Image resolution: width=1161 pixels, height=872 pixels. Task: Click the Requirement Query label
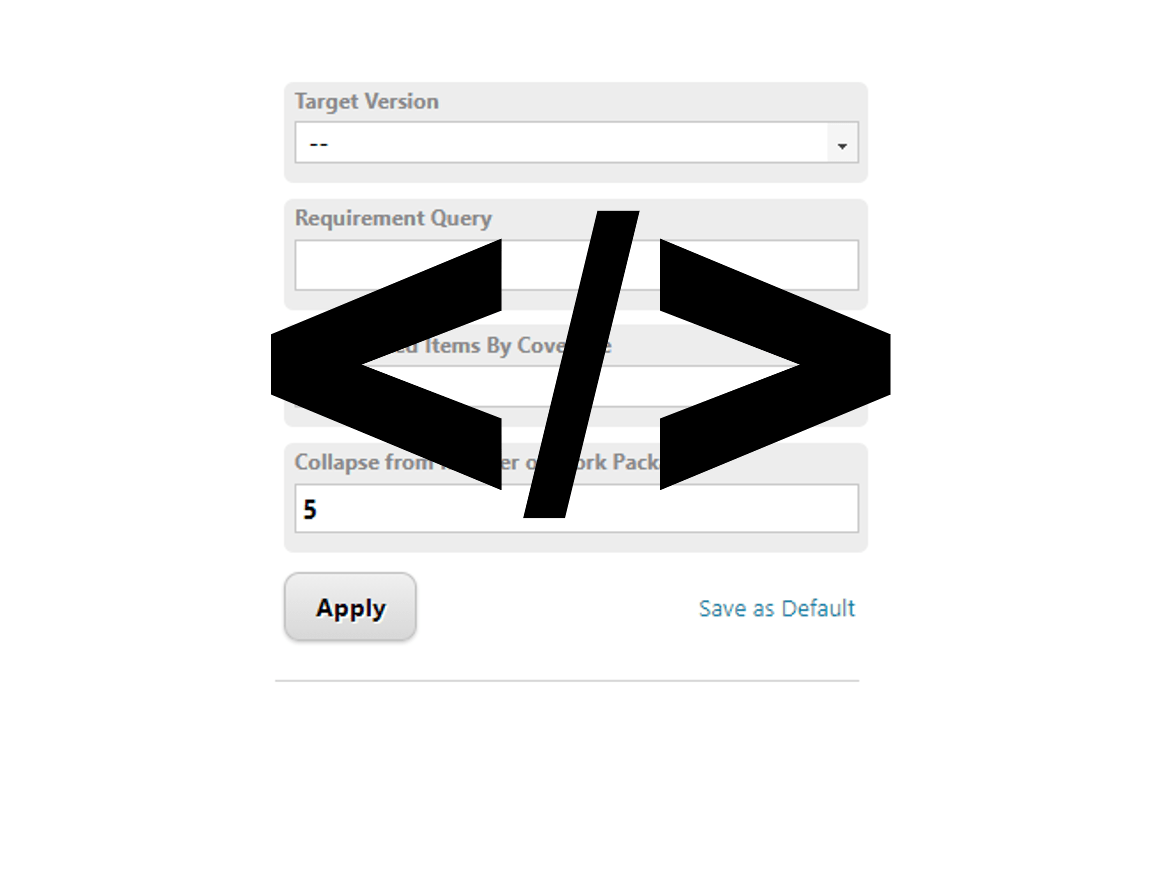click(x=393, y=218)
